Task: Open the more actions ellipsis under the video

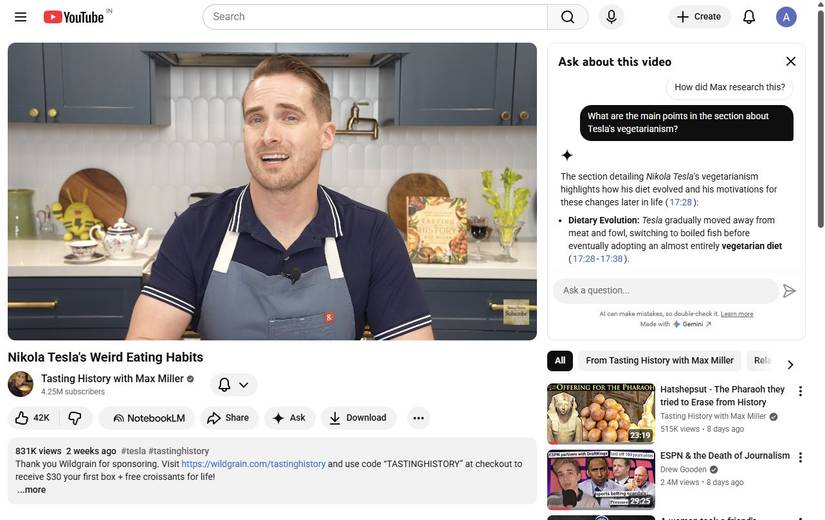Action: [418, 418]
